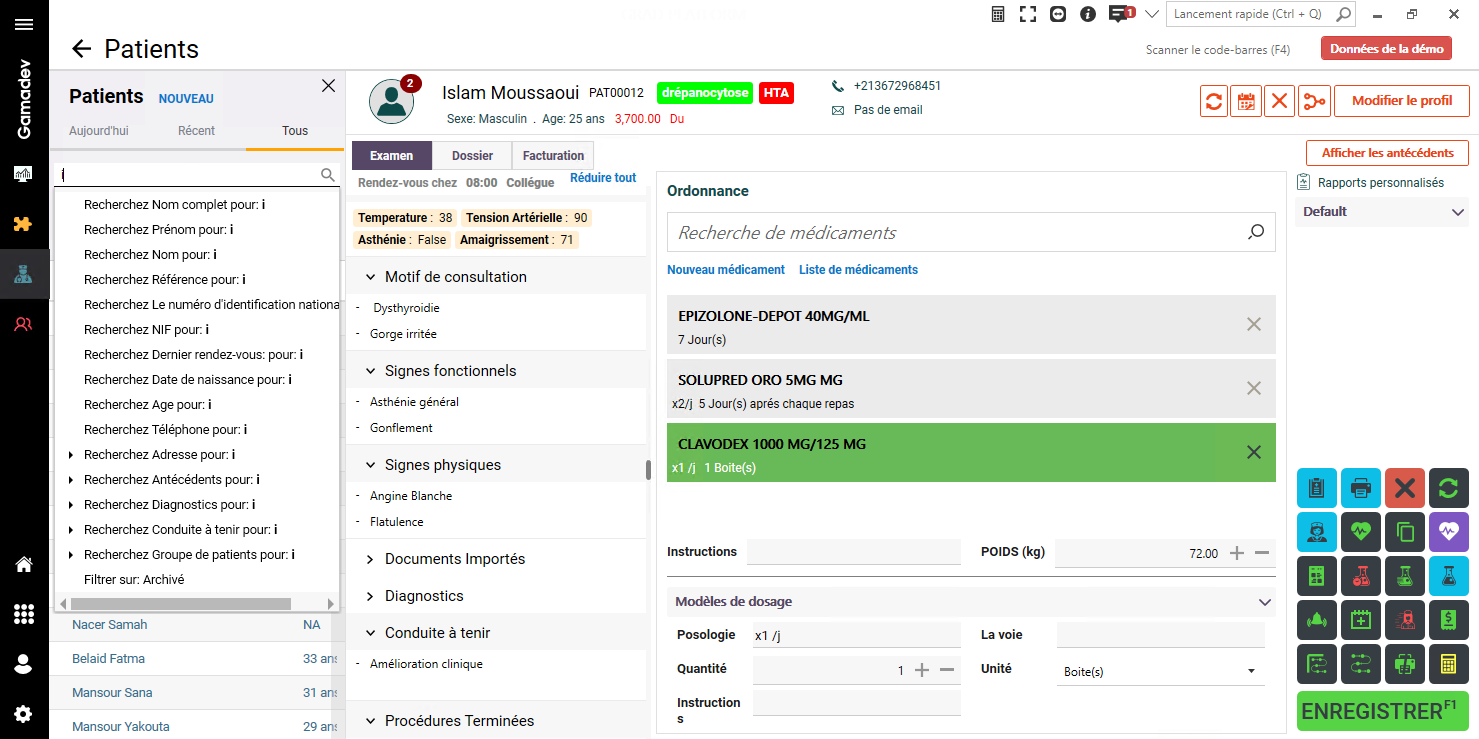Click the purple heartbeat icon tile
The image size is (1479, 739).
point(1448,532)
